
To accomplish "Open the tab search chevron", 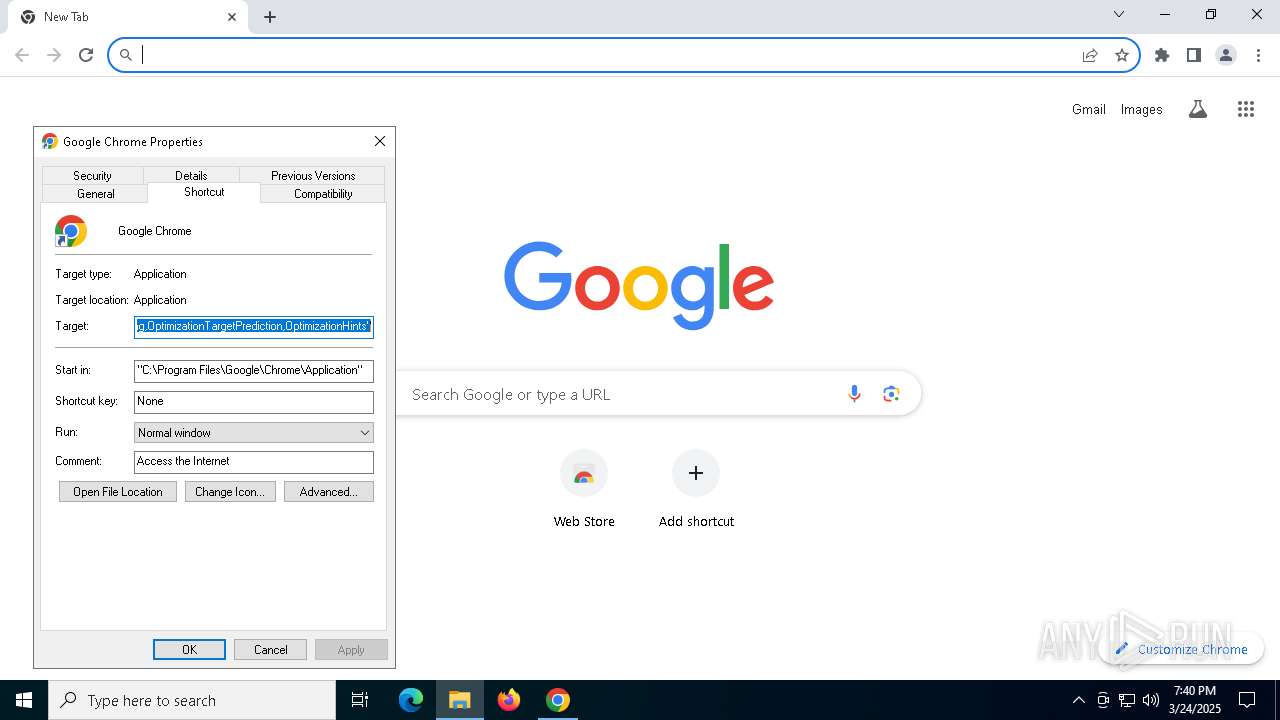I will point(1119,14).
